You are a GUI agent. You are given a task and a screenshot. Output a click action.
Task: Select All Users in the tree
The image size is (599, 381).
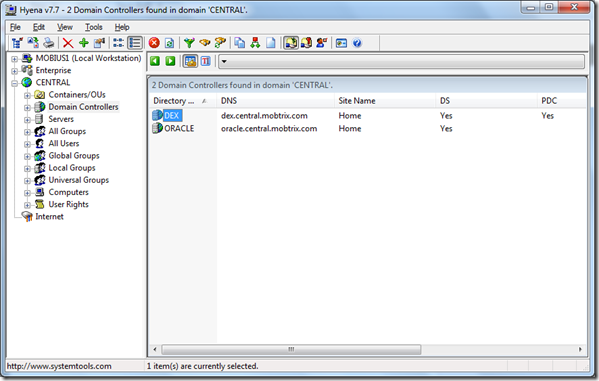tap(64, 143)
